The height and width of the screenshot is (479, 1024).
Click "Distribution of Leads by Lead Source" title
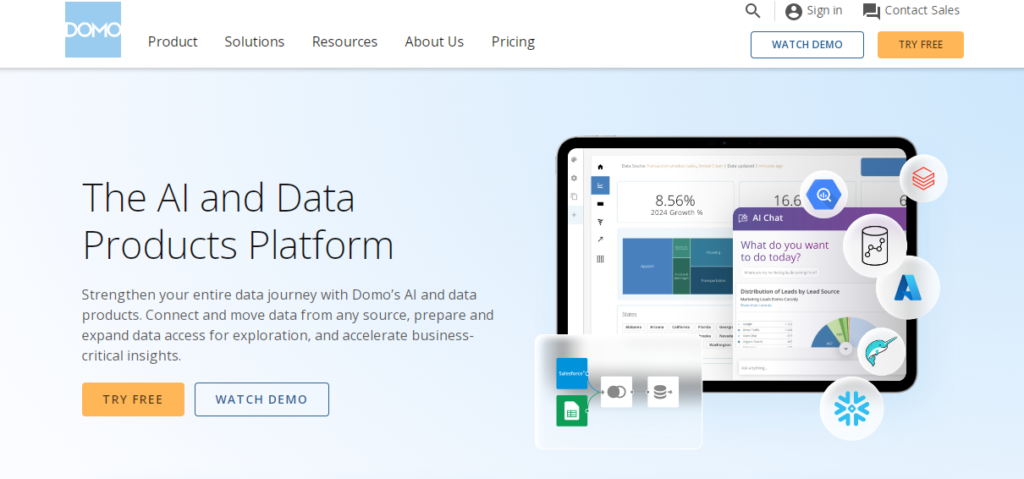coord(790,291)
